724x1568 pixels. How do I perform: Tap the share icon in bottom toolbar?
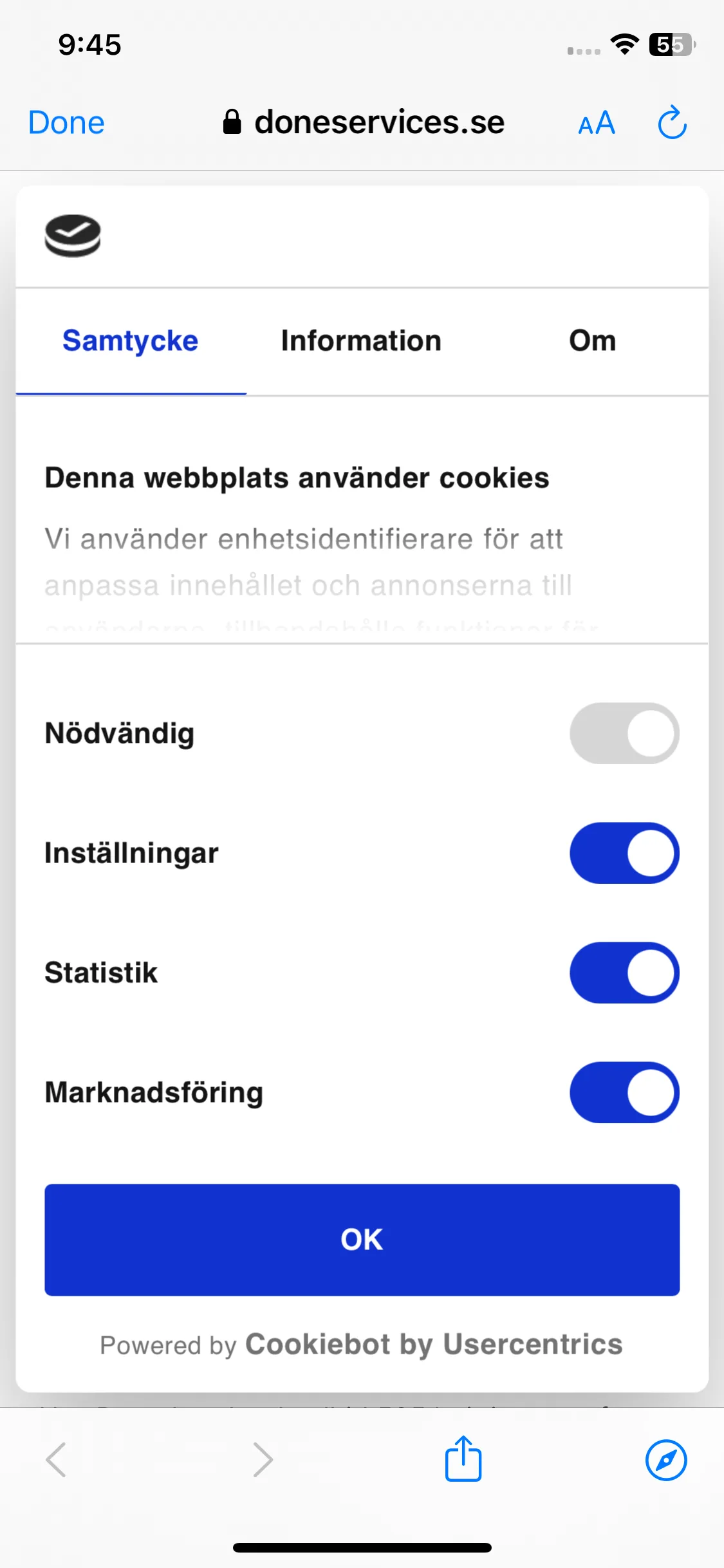(463, 1459)
